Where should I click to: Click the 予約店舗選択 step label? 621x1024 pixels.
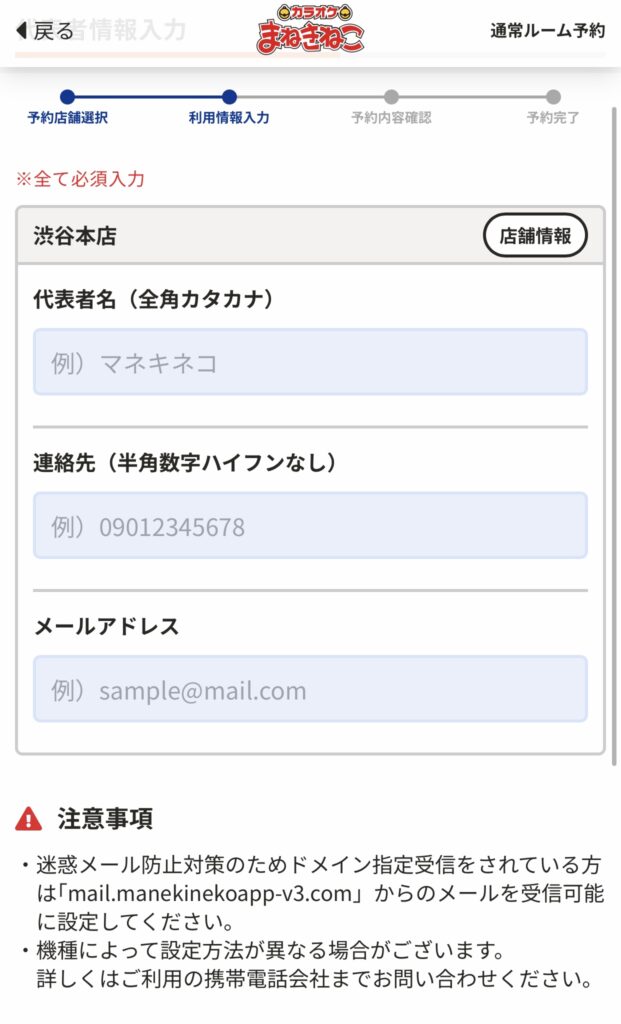point(67,118)
